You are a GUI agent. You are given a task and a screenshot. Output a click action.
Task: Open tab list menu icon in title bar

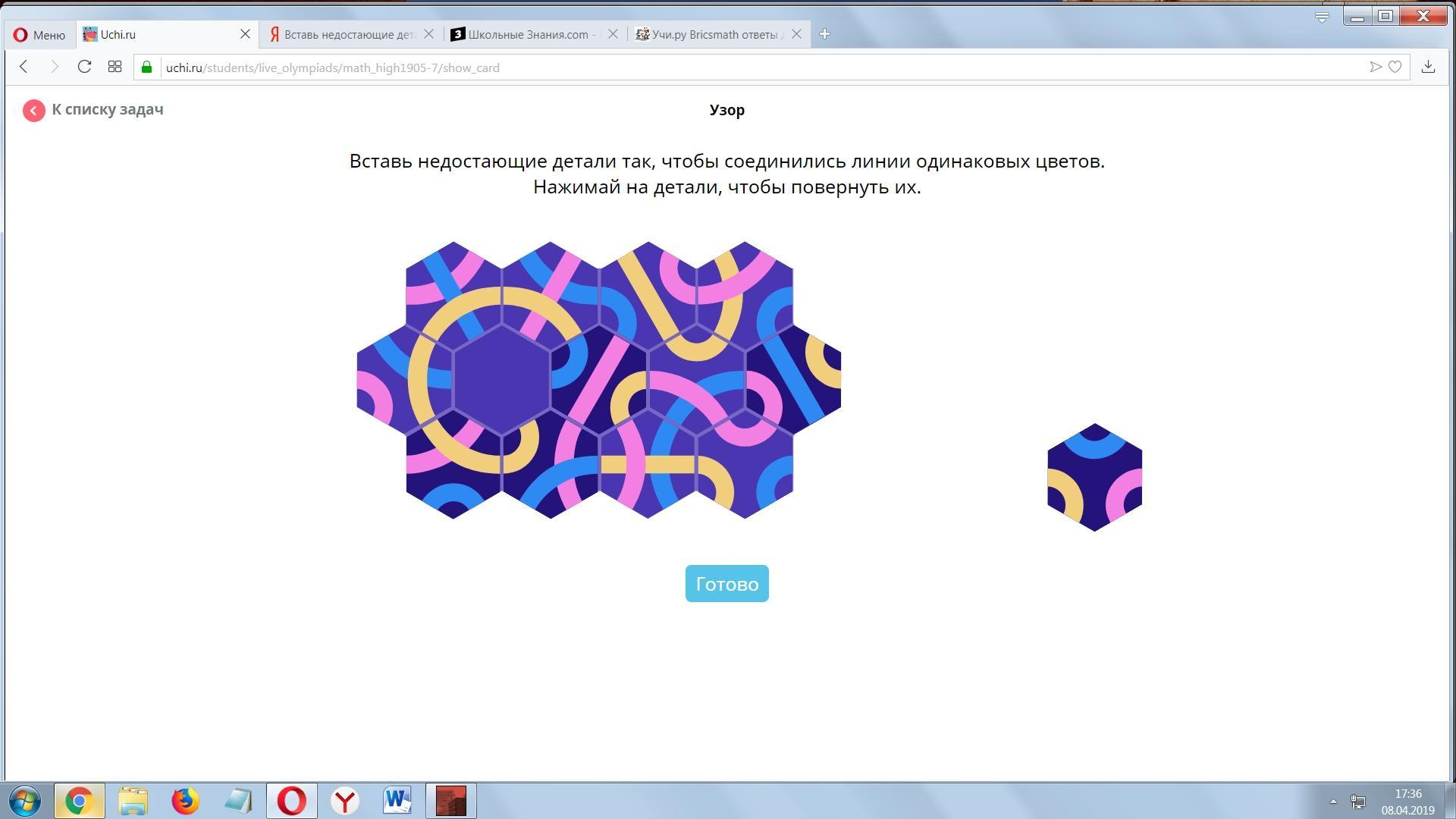[x=1322, y=17]
